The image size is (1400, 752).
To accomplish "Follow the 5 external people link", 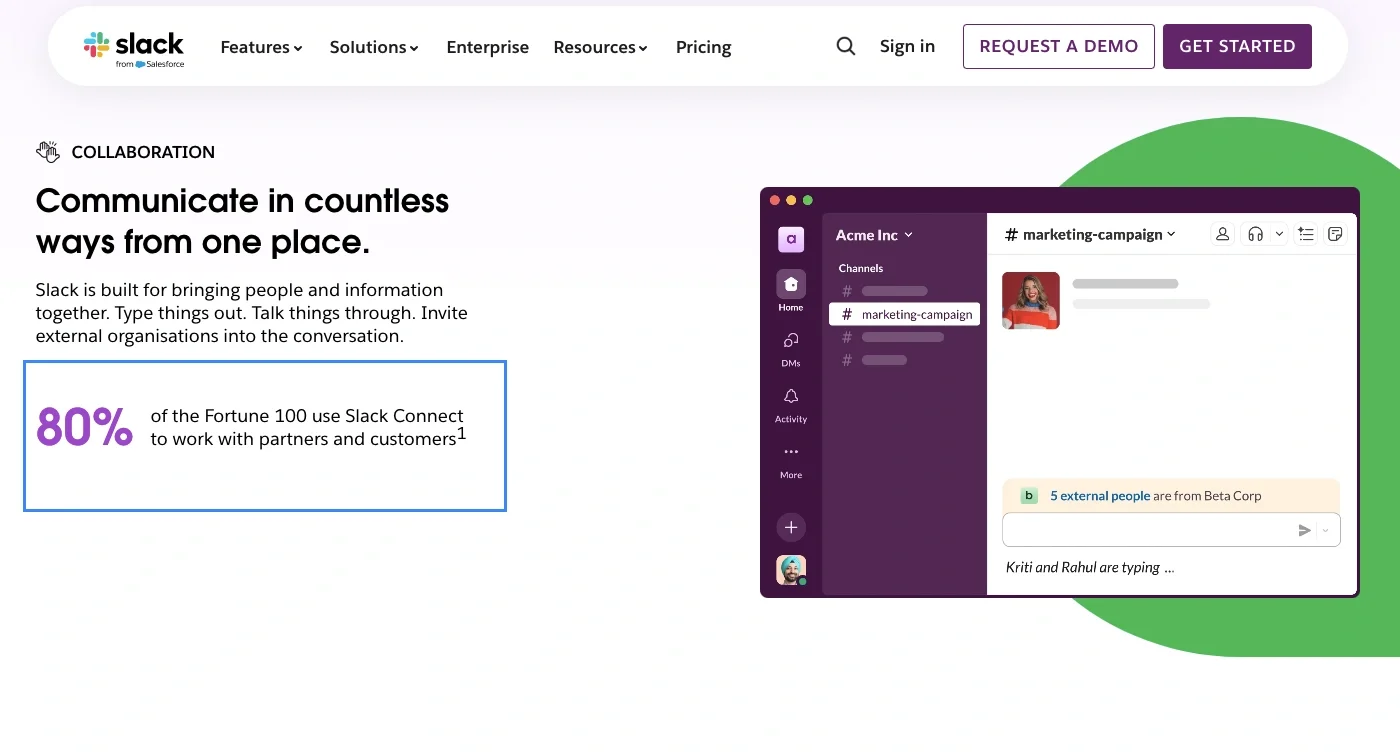I will pyautogui.click(x=1100, y=495).
